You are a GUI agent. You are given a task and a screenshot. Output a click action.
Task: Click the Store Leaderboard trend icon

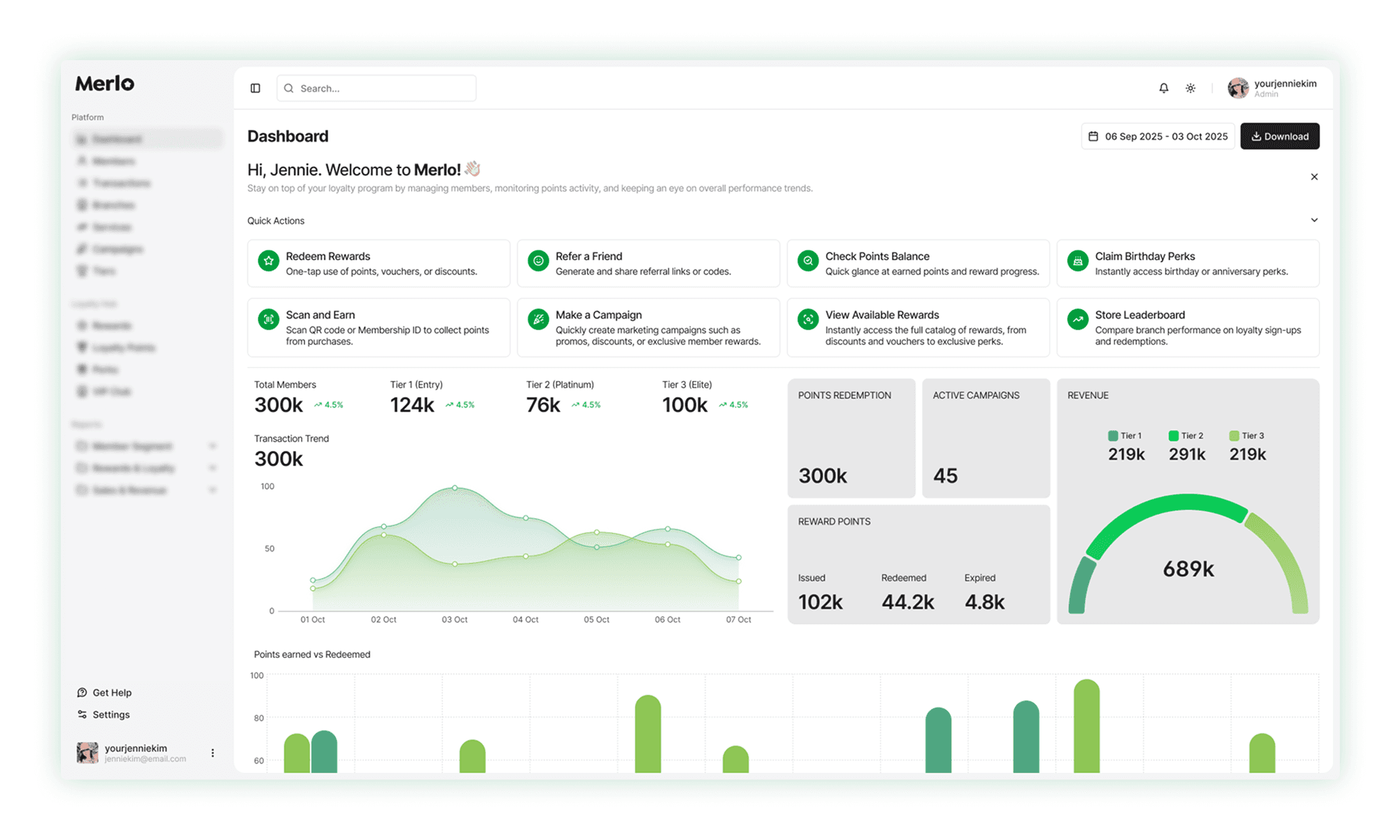pyautogui.click(x=1077, y=319)
